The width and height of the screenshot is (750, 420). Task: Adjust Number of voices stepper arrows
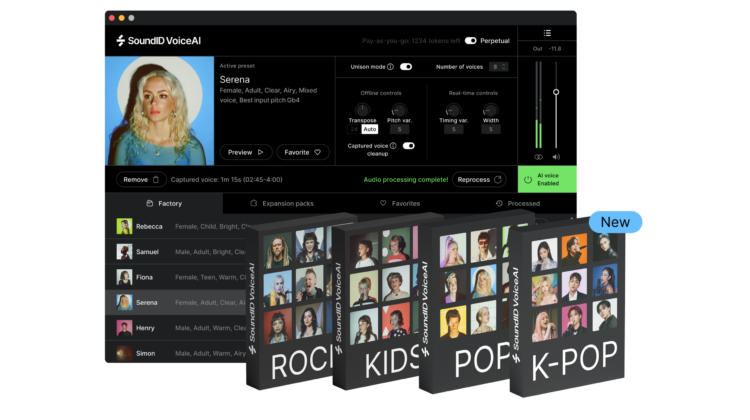pos(503,67)
